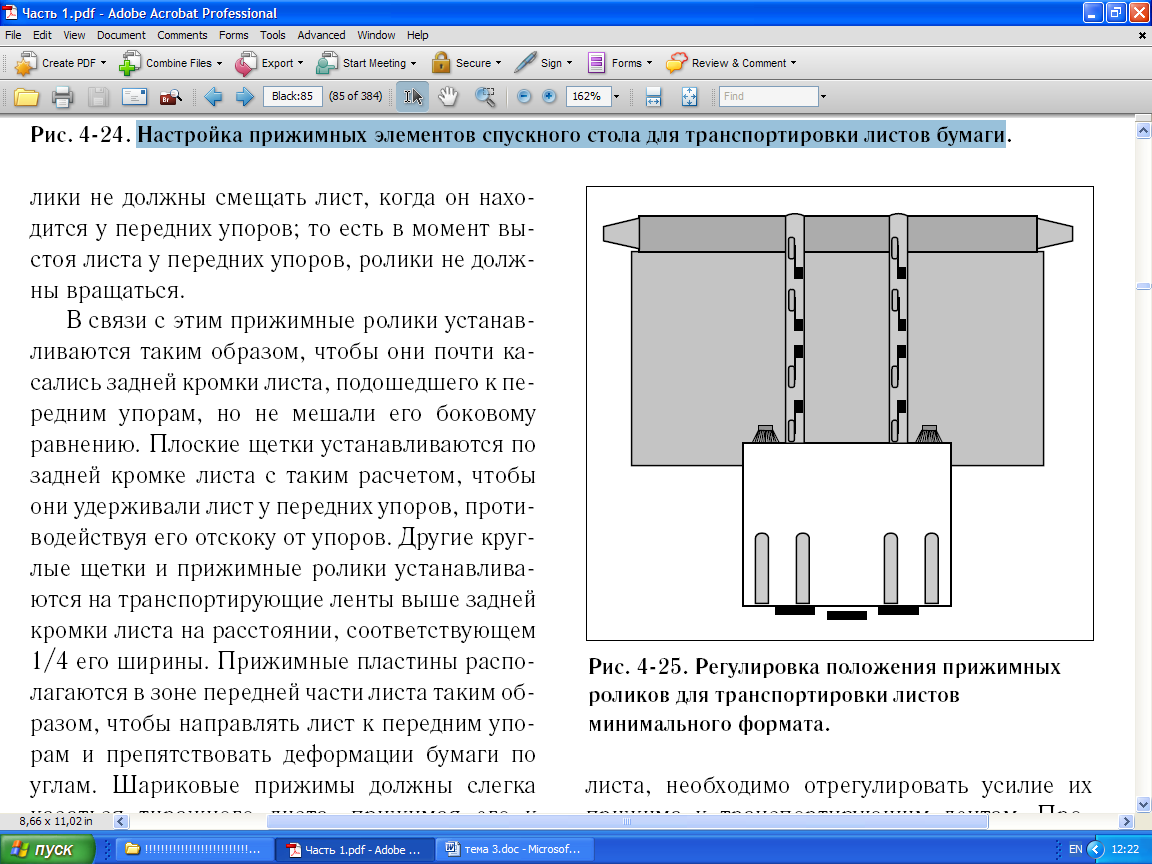This screenshot has height=864, width=1152.
Task: Click the Fit Page icon
Action: (x=689, y=96)
